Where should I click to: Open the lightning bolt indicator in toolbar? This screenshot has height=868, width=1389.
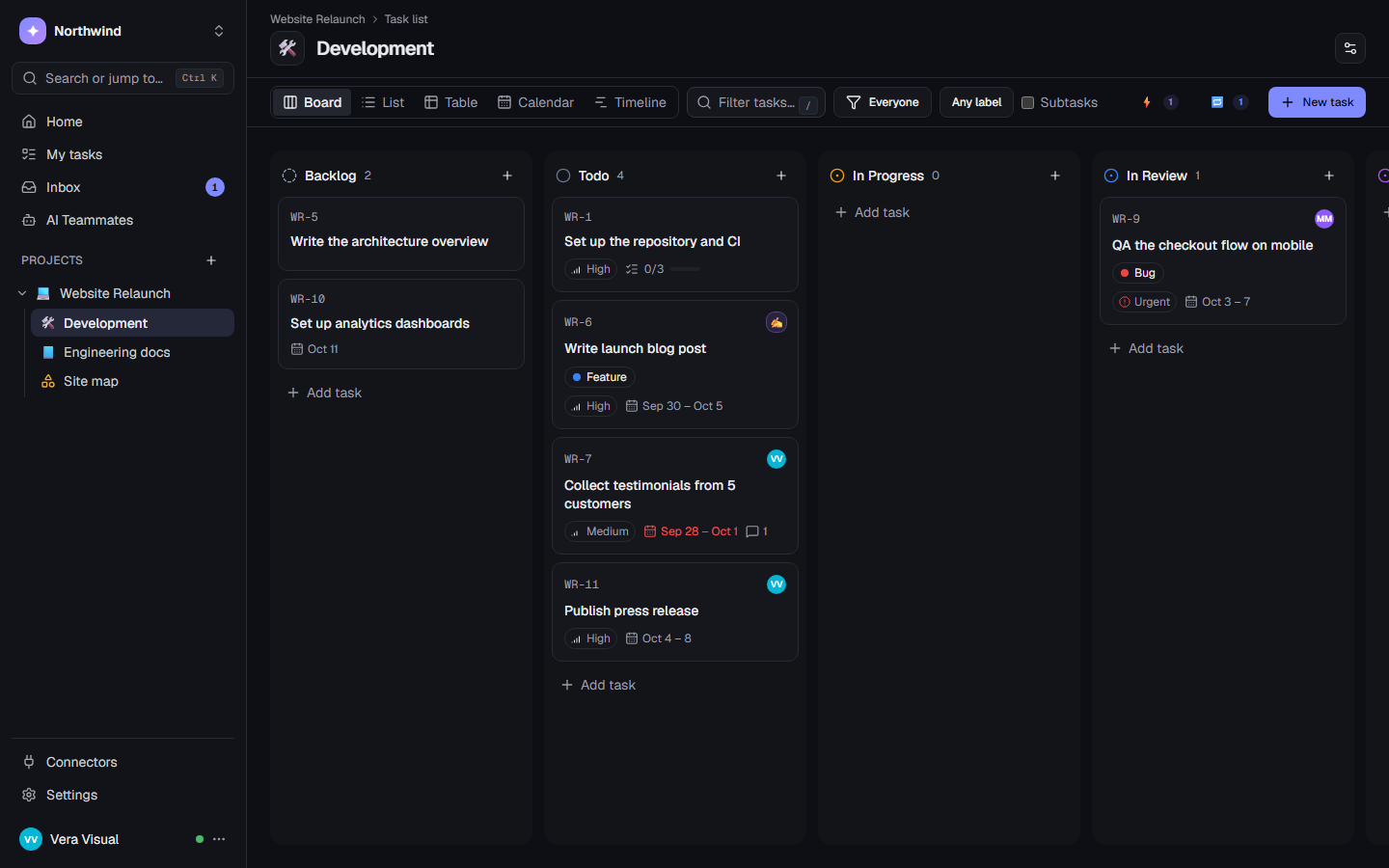coord(1158,102)
